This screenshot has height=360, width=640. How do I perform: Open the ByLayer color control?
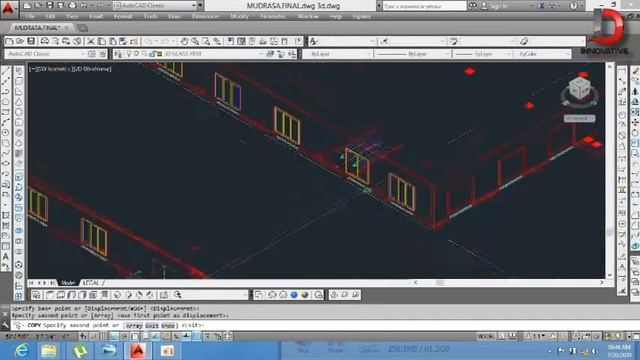[x=338, y=54]
